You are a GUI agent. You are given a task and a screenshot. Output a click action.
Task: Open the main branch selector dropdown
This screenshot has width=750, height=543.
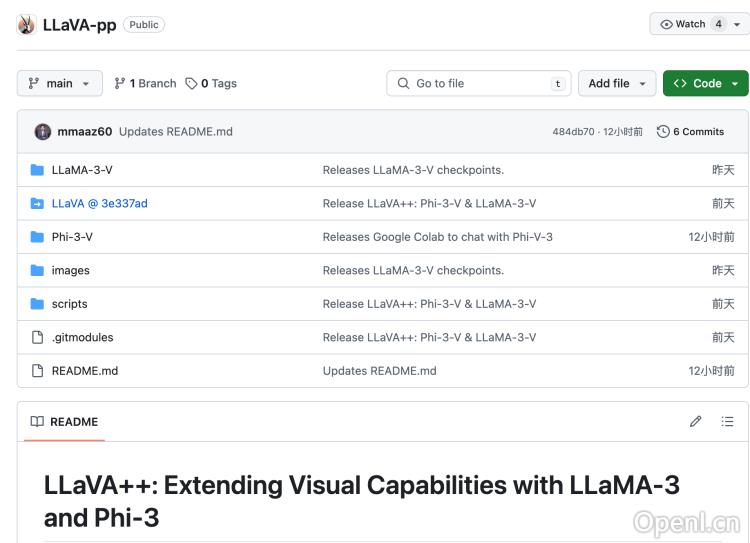60,84
